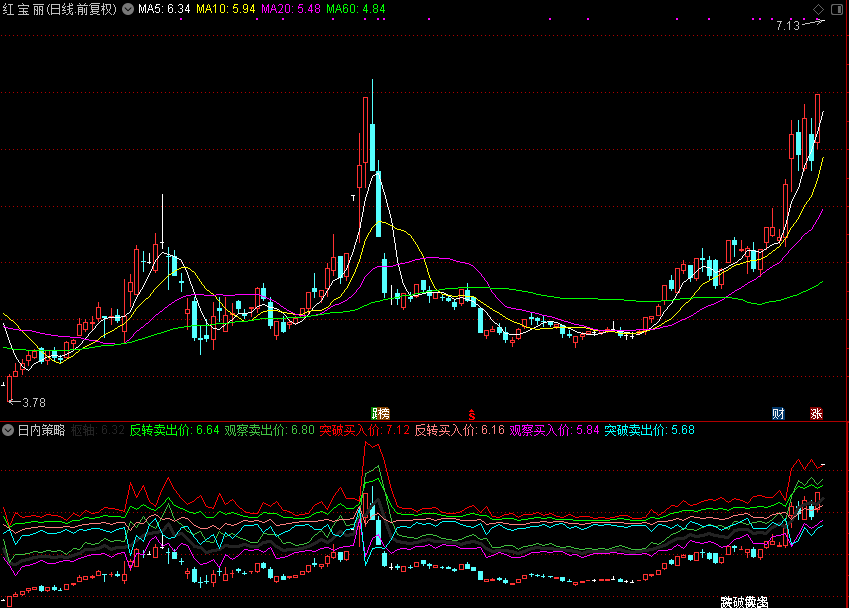Click the diamond icon at top right
Image resolution: width=849 pixels, height=608 pixels.
click(x=819, y=9)
